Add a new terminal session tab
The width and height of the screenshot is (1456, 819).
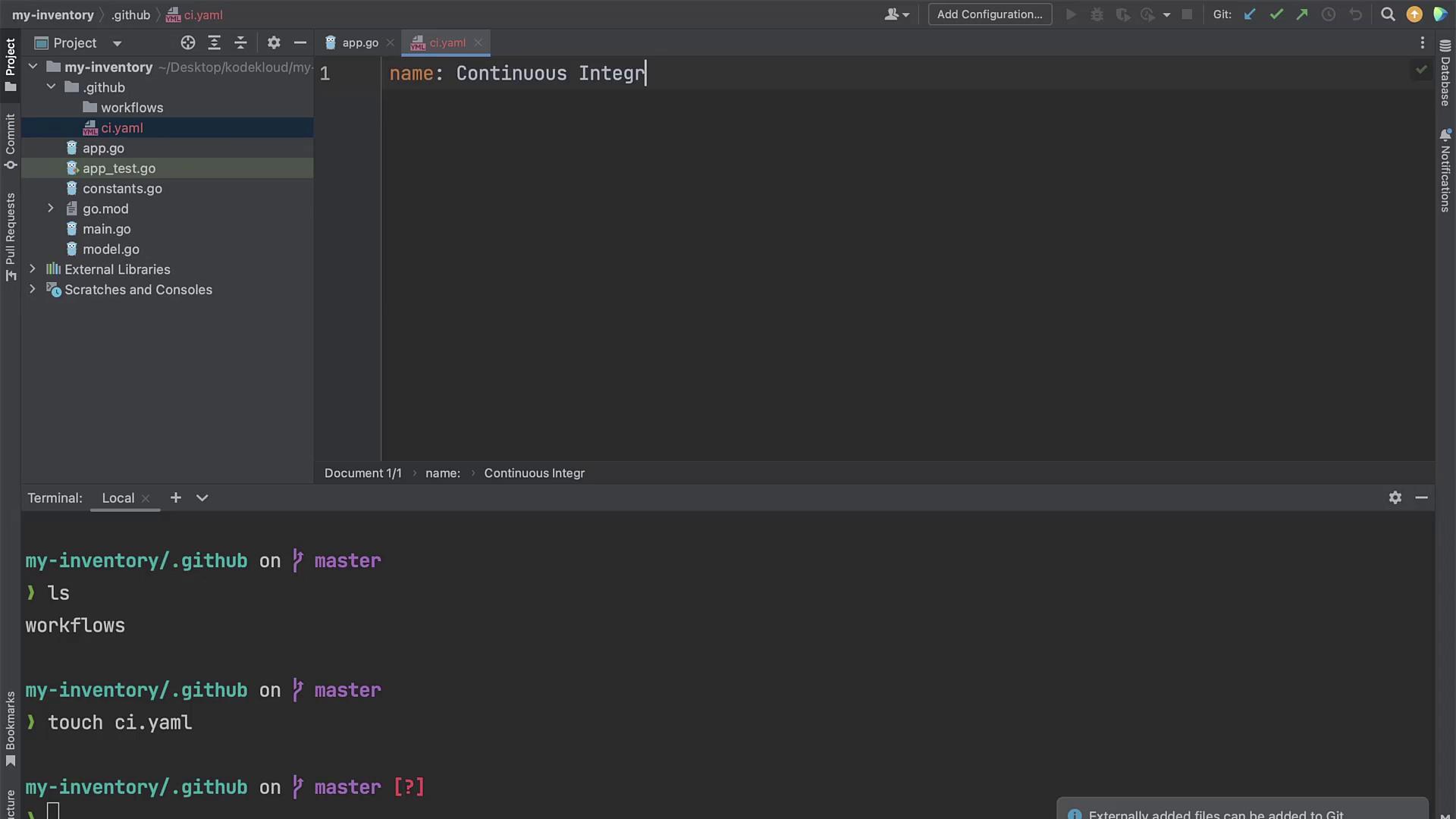tap(176, 497)
